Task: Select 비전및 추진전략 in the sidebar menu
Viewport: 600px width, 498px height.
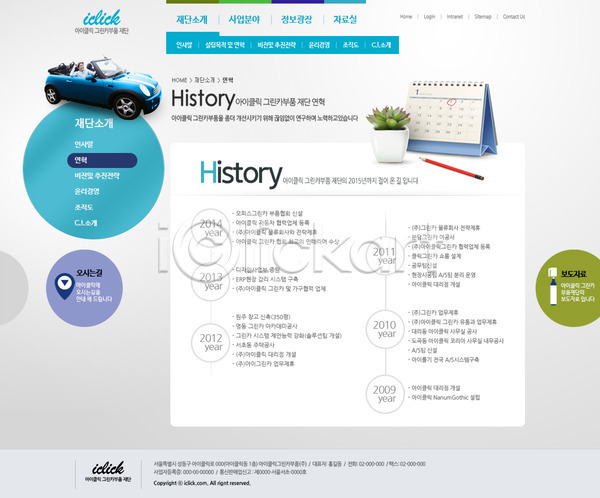Action: click(97, 176)
